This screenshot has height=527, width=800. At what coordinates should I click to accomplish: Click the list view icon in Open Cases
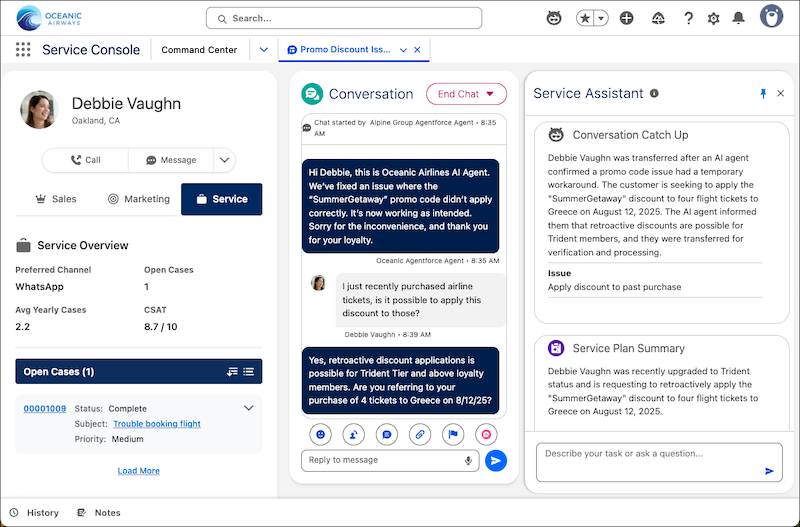[248, 371]
